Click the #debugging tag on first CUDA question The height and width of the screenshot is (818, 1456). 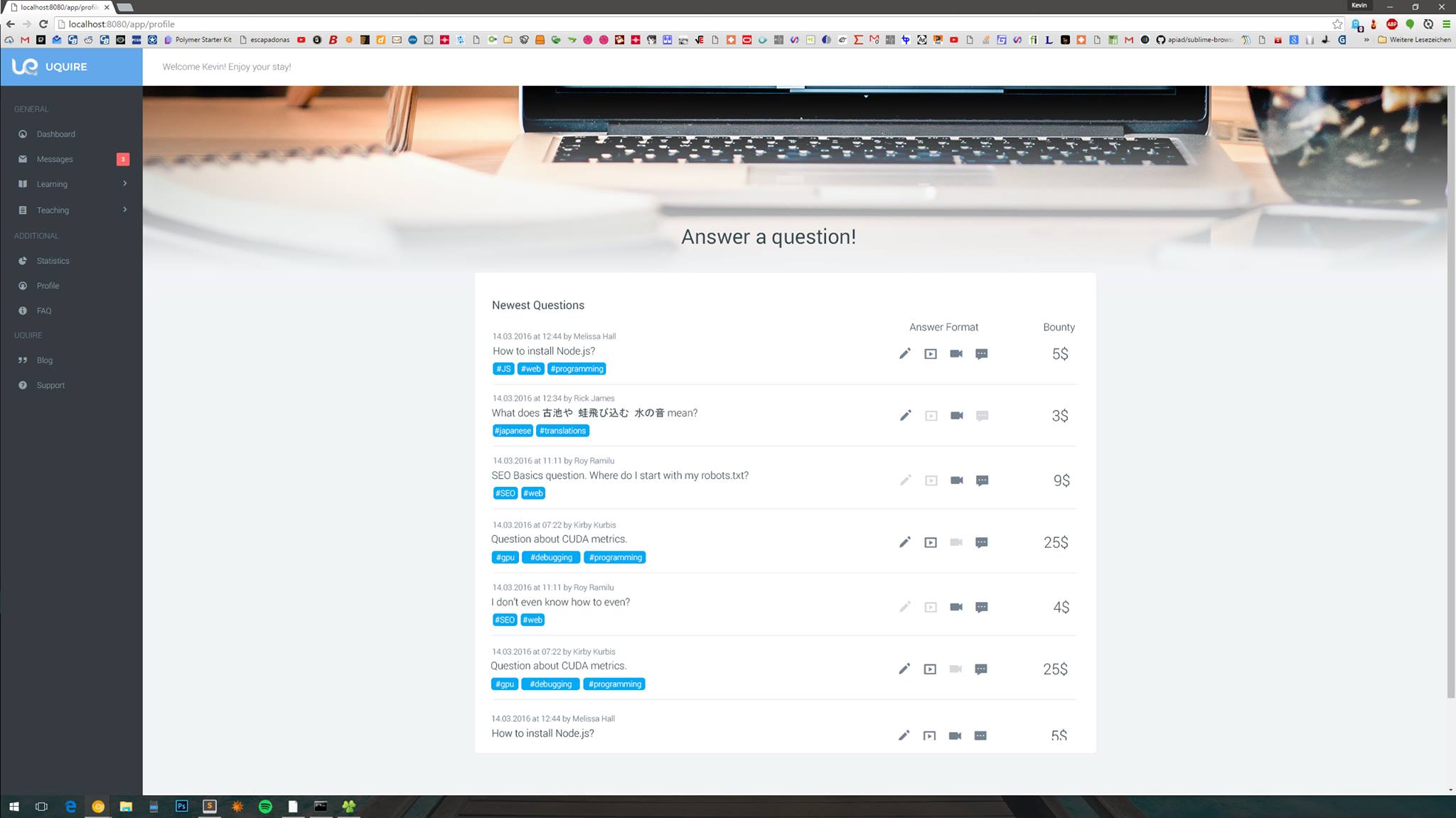(551, 557)
